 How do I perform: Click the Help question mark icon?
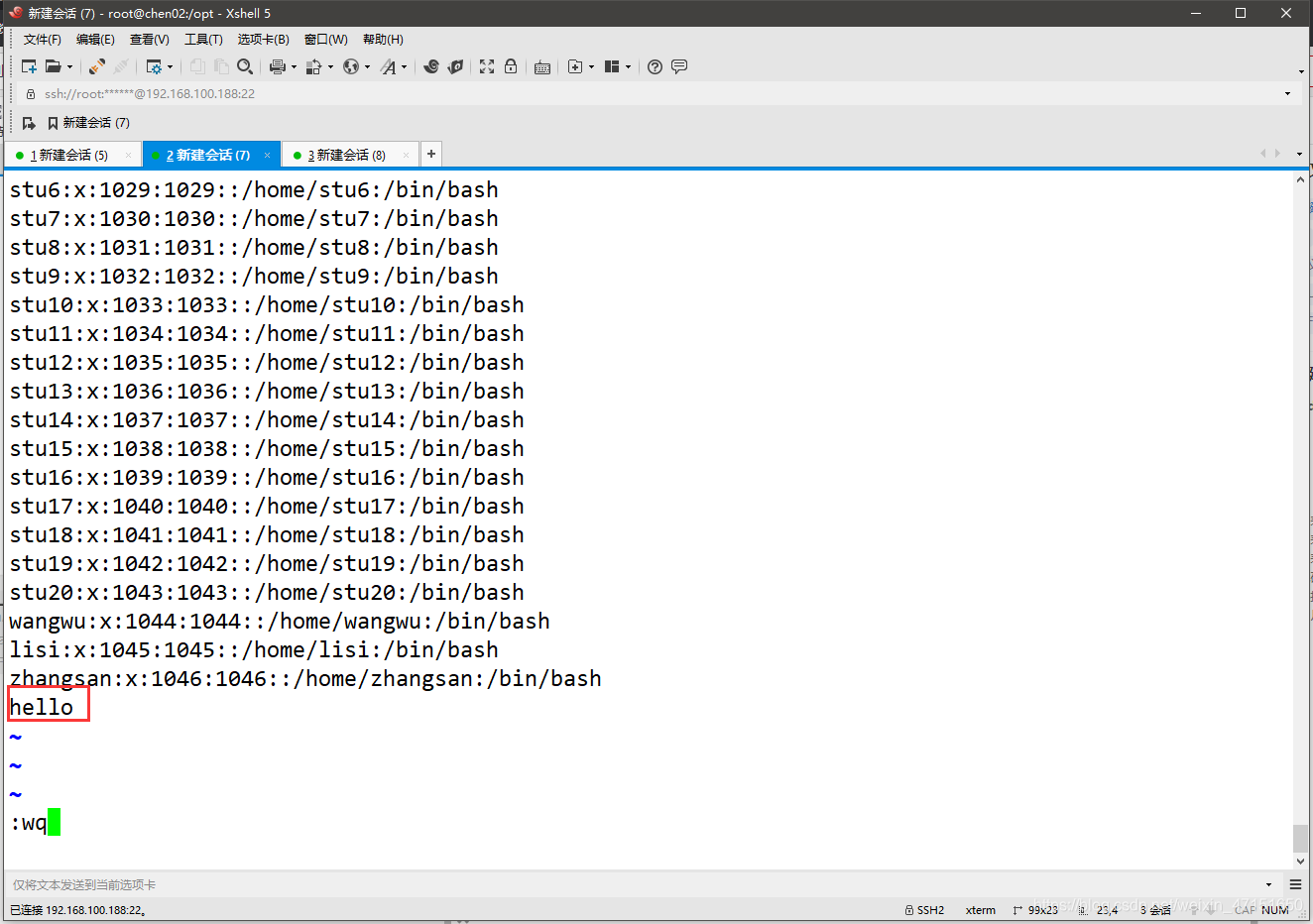pyautogui.click(x=655, y=66)
